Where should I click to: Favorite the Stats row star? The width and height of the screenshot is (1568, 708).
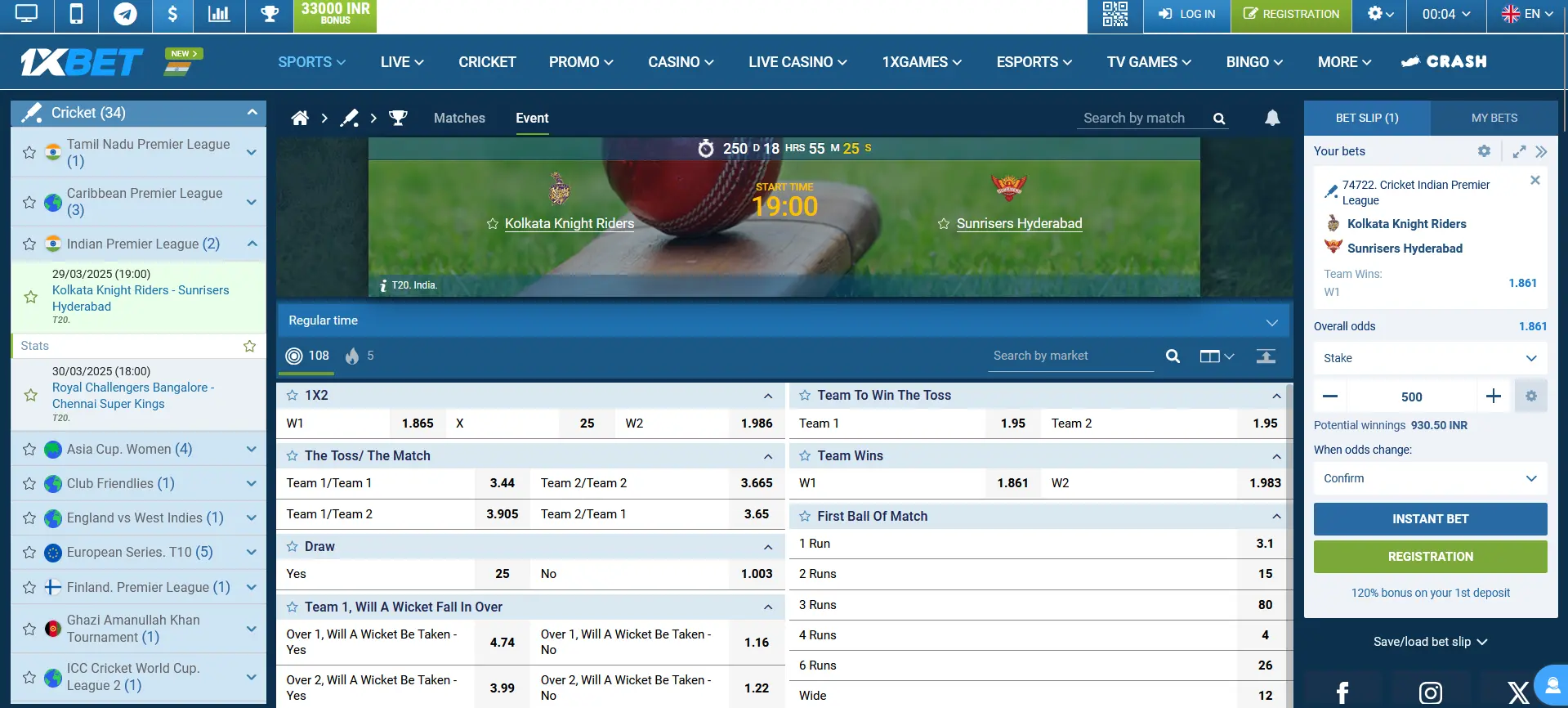(249, 346)
